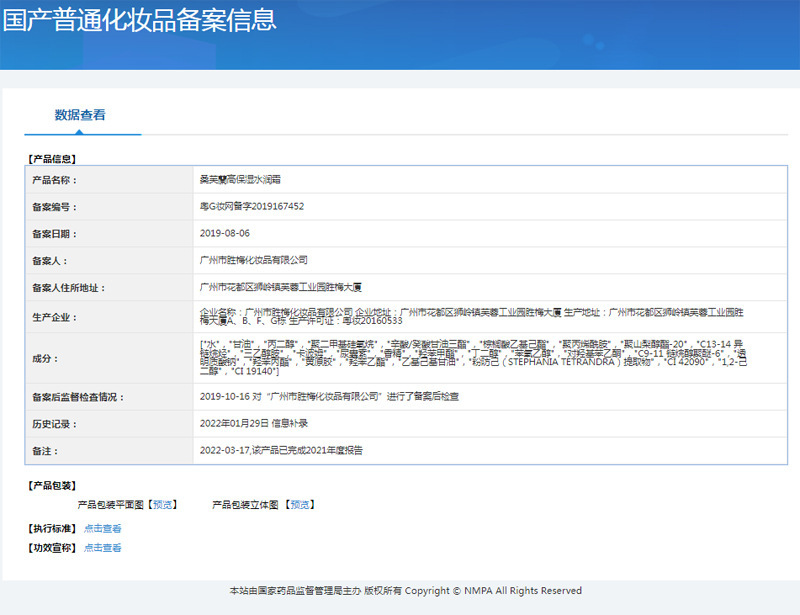This screenshot has height=615, width=800.
Task: Click the 【产品信息】 section heading
Action: (x=52, y=159)
